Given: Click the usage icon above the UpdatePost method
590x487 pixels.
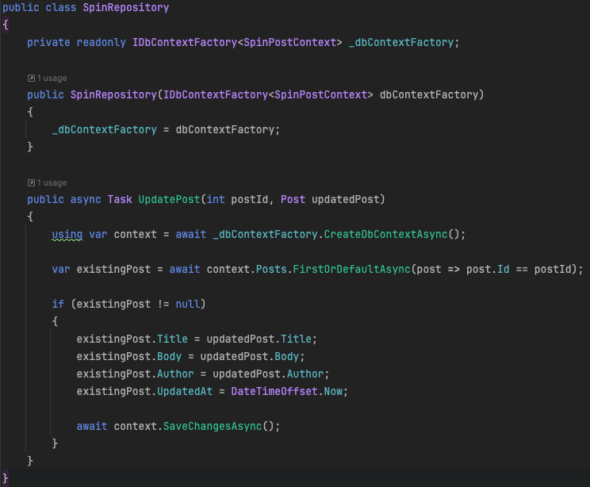Looking at the screenshot, I should pos(31,183).
